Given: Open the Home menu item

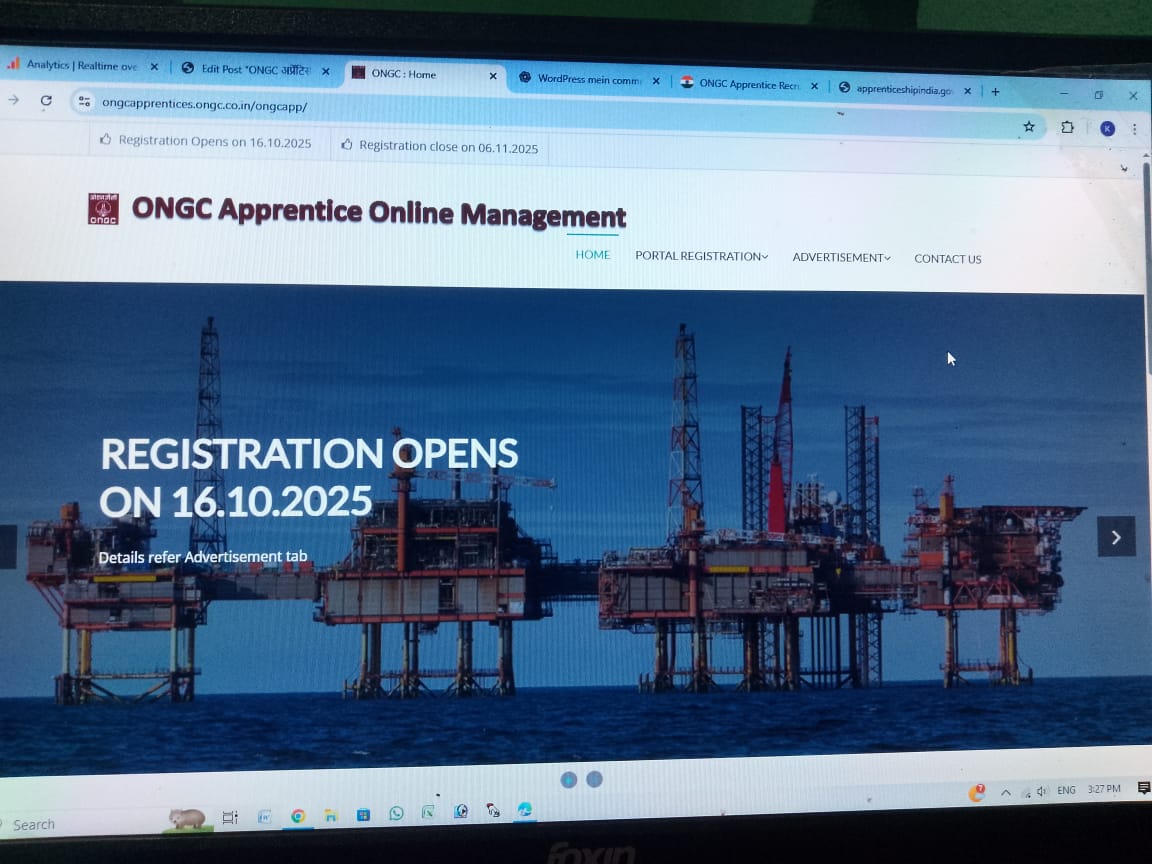Looking at the screenshot, I should (592, 255).
